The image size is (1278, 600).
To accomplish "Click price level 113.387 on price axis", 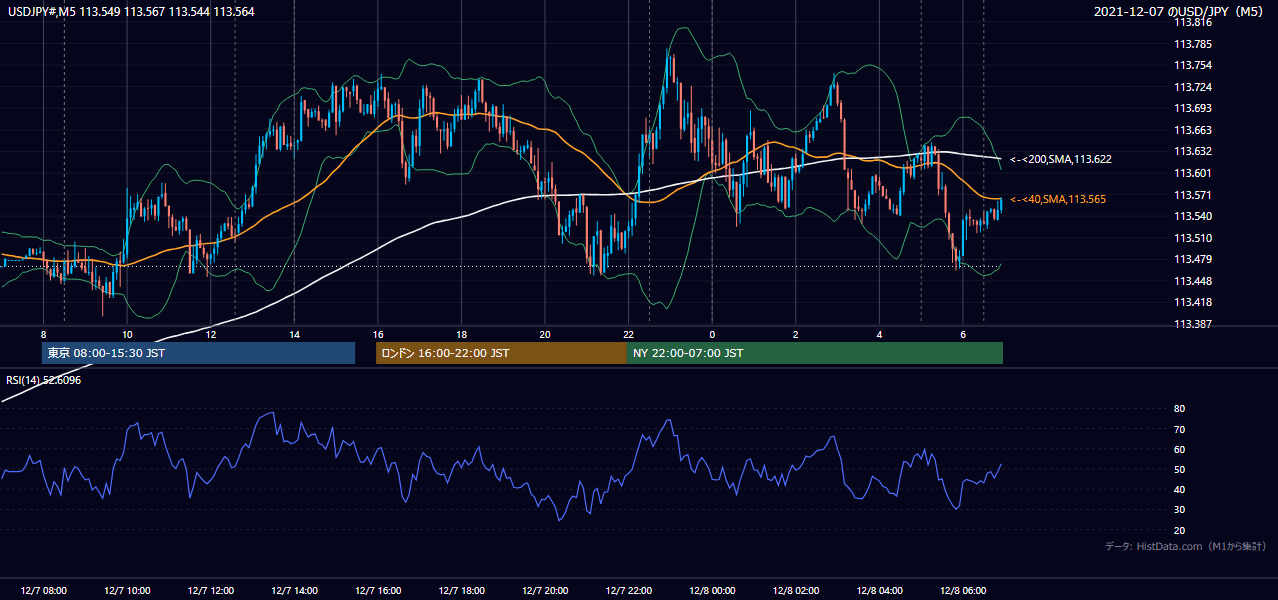I will [1194, 324].
